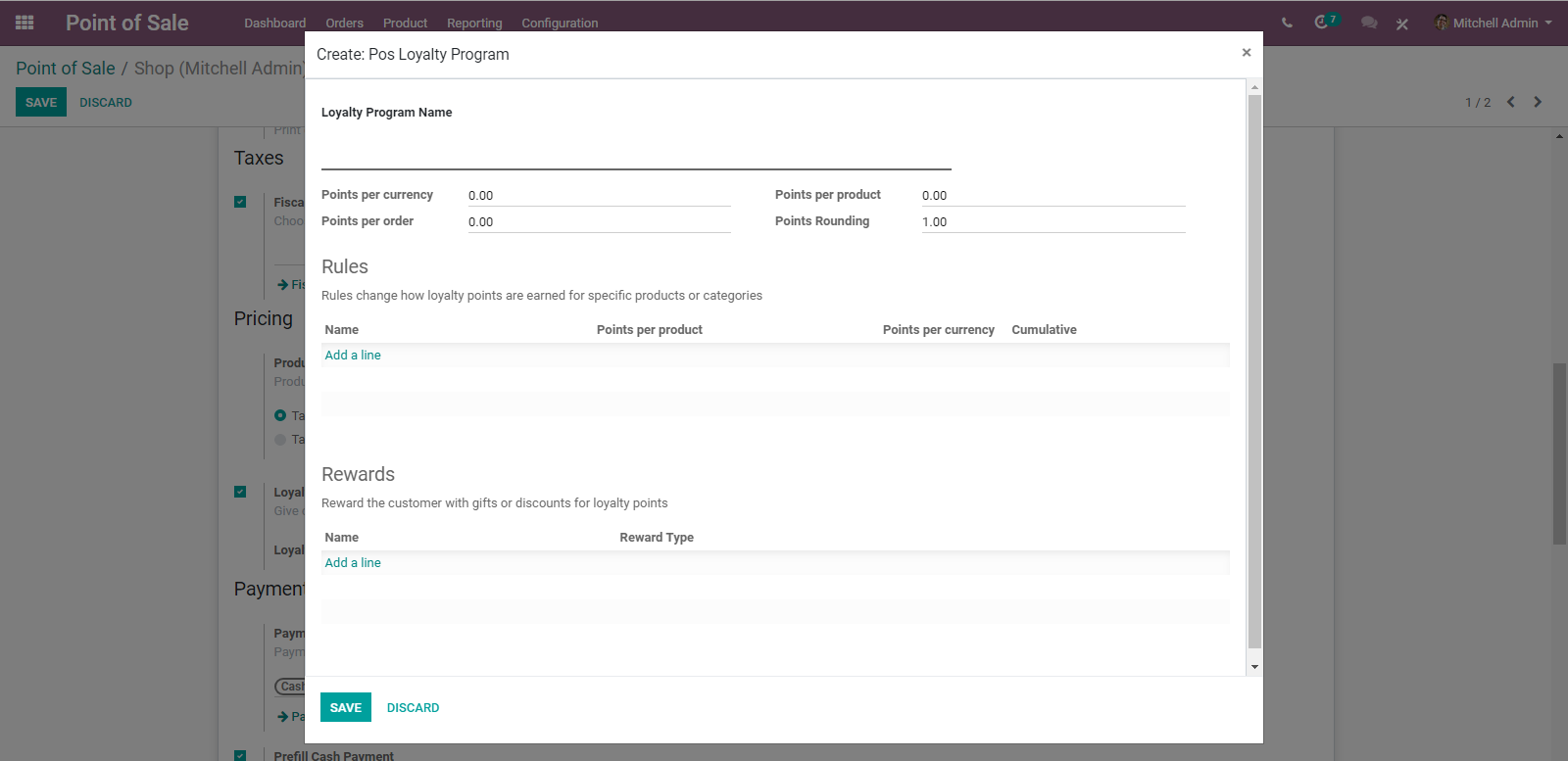Open Mitchell Admin user menu
Viewport: 1568px width, 761px height.
point(1493,23)
